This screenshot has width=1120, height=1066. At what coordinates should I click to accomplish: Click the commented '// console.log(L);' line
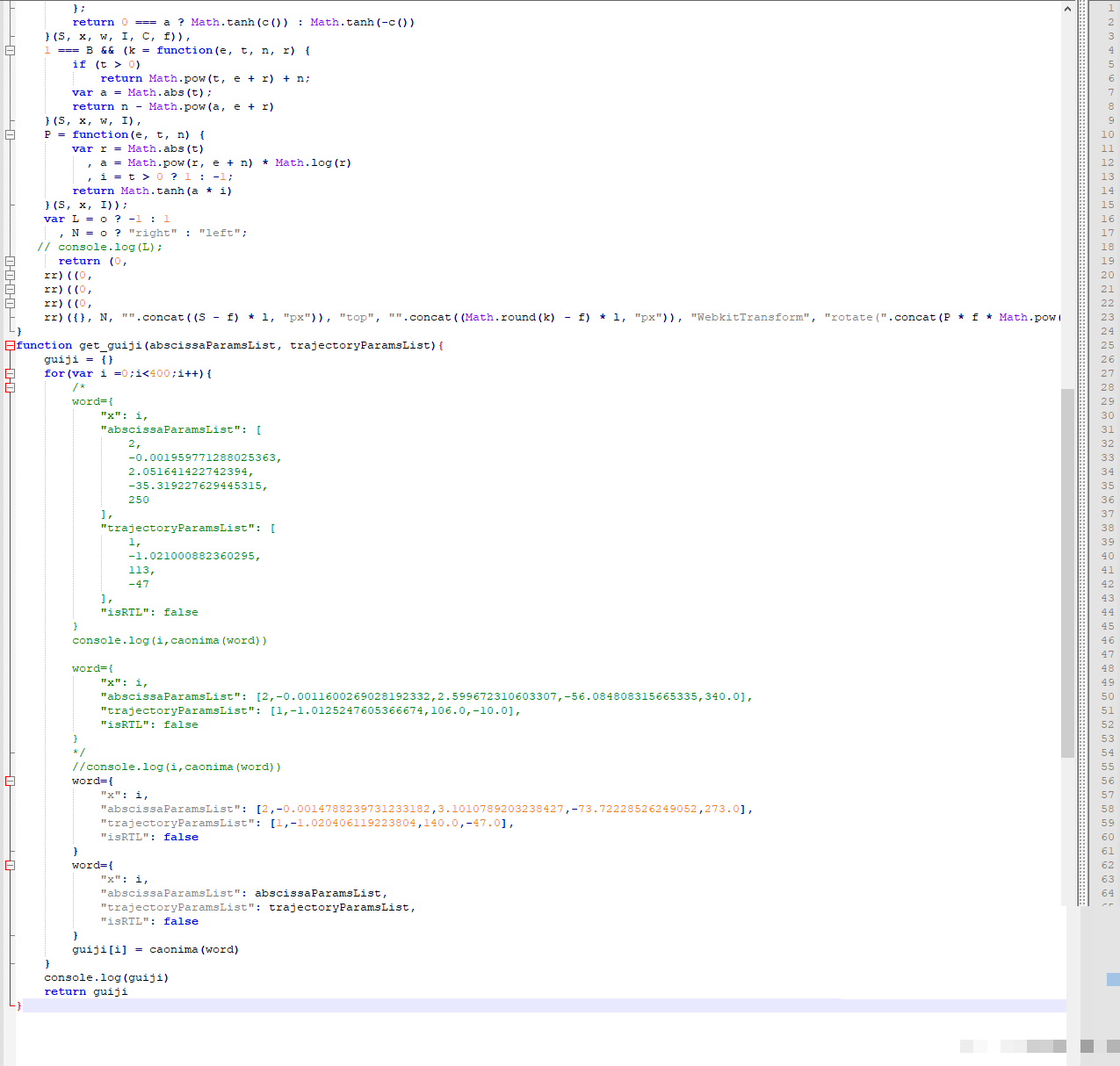point(100,247)
